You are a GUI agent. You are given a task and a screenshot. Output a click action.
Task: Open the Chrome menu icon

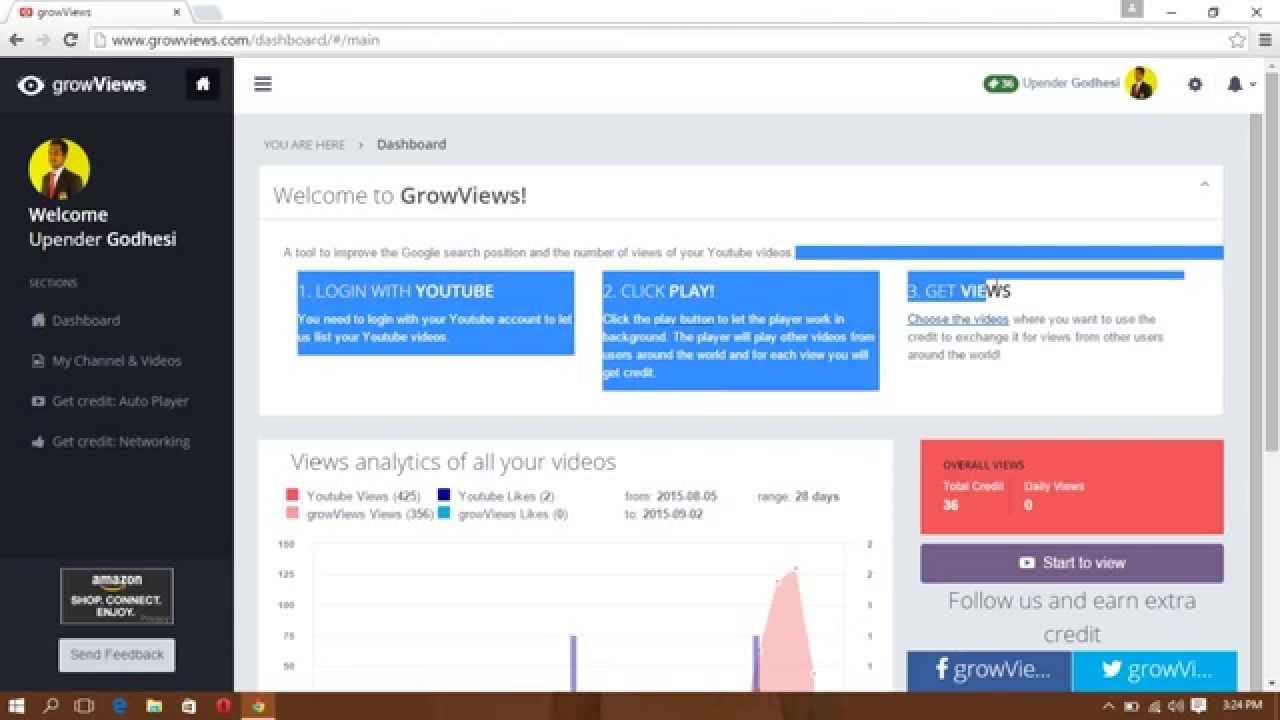coord(1264,40)
